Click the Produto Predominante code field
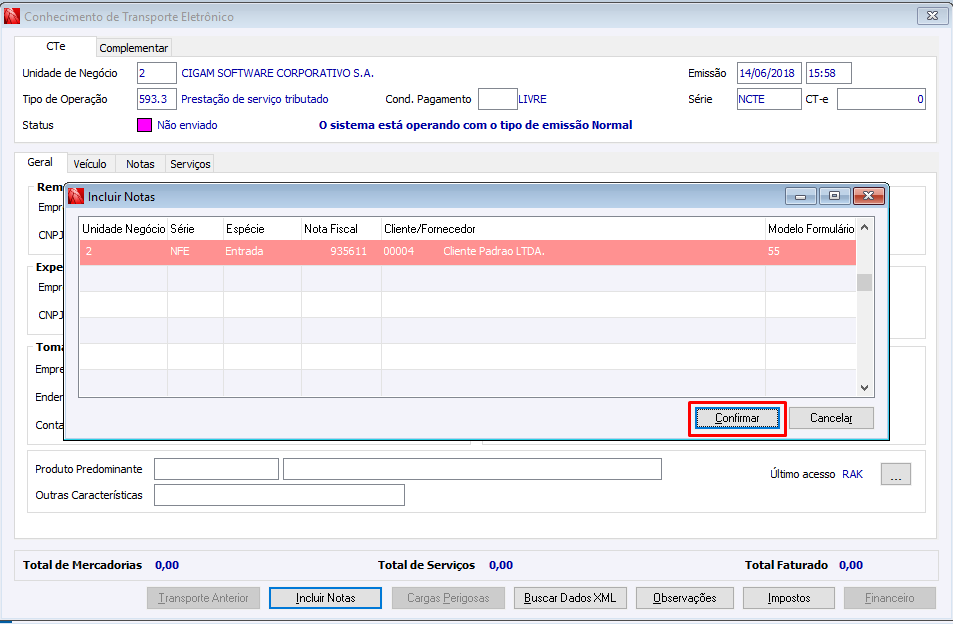The width and height of the screenshot is (953, 624). pyautogui.click(x=216, y=469)
